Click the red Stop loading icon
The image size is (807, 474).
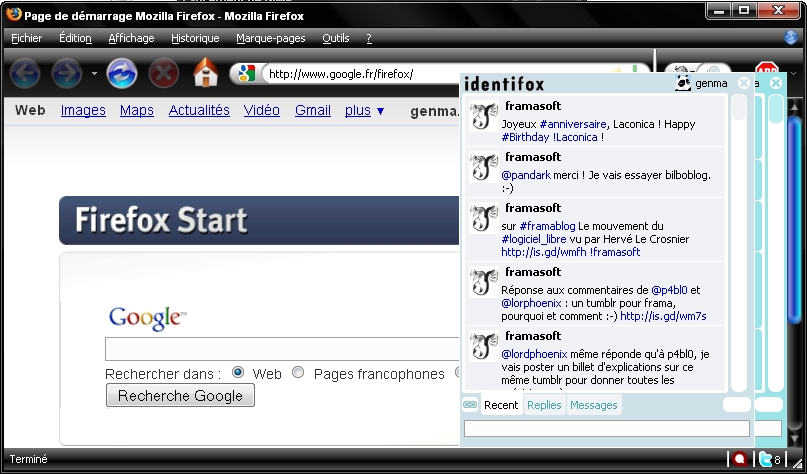tap(164, 74)
